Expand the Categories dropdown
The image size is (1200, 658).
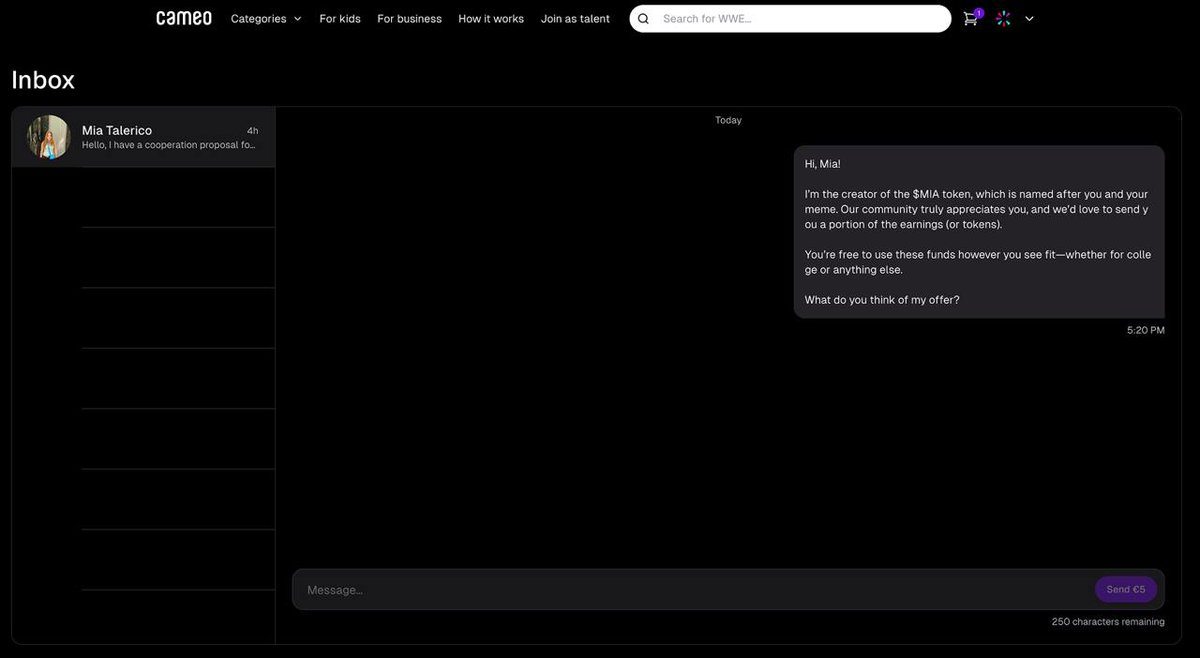tap(266, 18)
